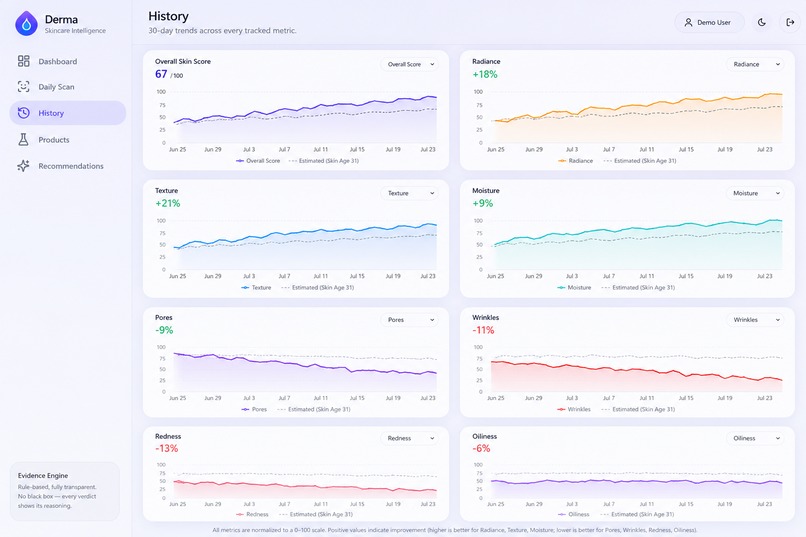Toggle Estimated series in Oiliness chart legend
This screenshot has height=537, width=806.
[x=637, y=514]
